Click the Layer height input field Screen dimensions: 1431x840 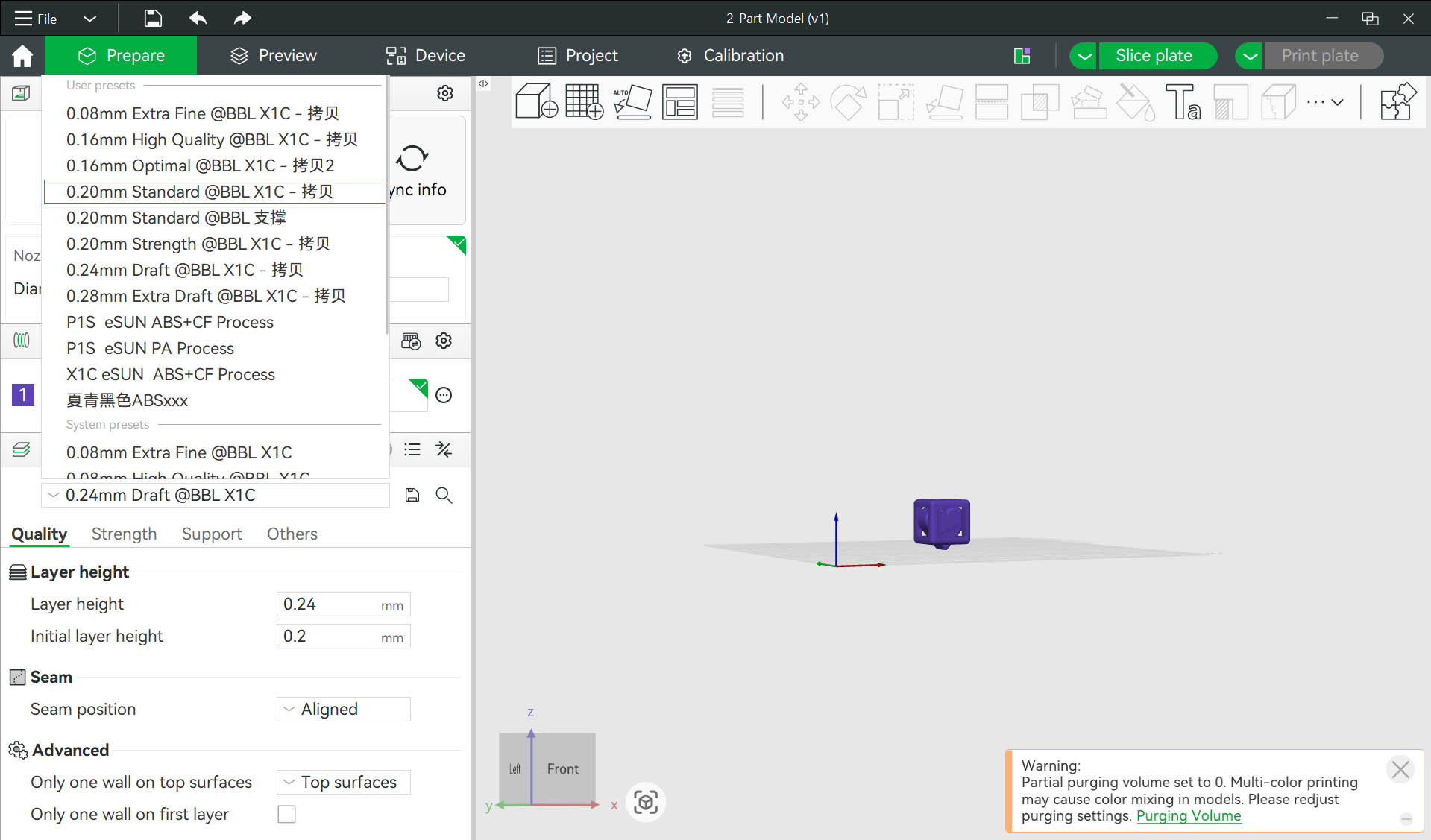[x=343, y=604]
